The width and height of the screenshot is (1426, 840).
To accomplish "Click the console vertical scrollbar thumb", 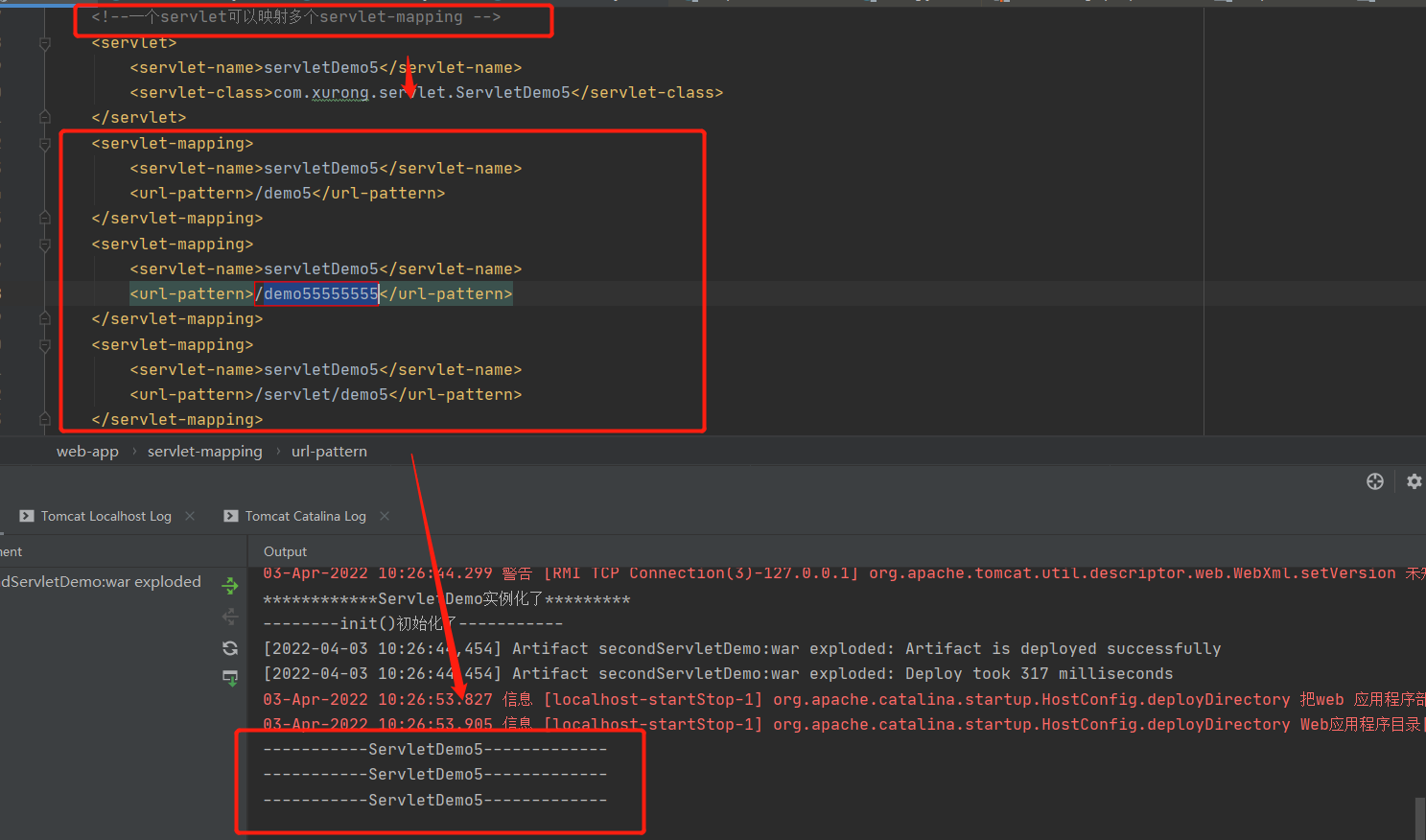I will 1420,818.
